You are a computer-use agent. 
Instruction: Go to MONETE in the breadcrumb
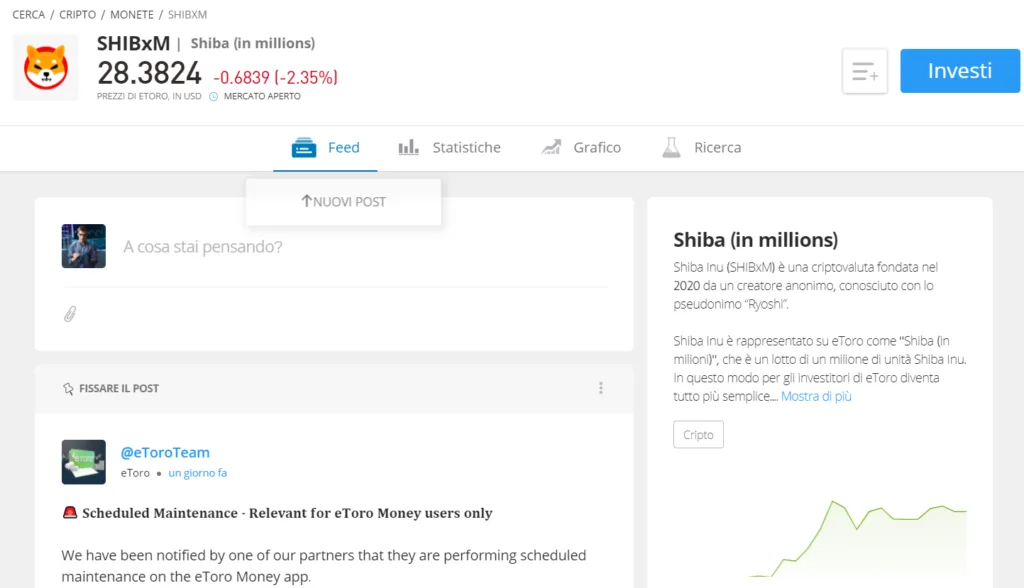[x=132, y=14]
